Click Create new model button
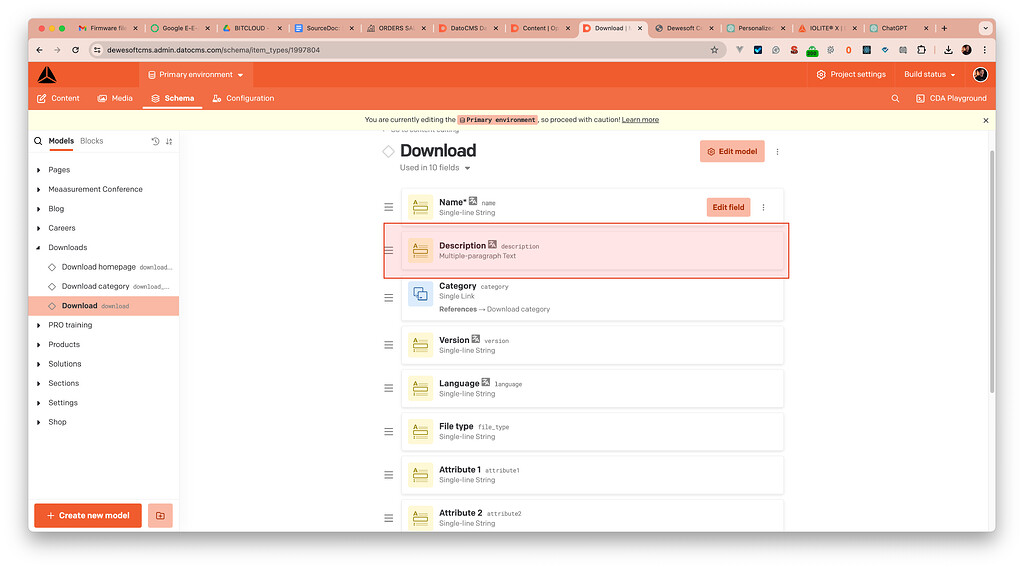 click(88, 515)
